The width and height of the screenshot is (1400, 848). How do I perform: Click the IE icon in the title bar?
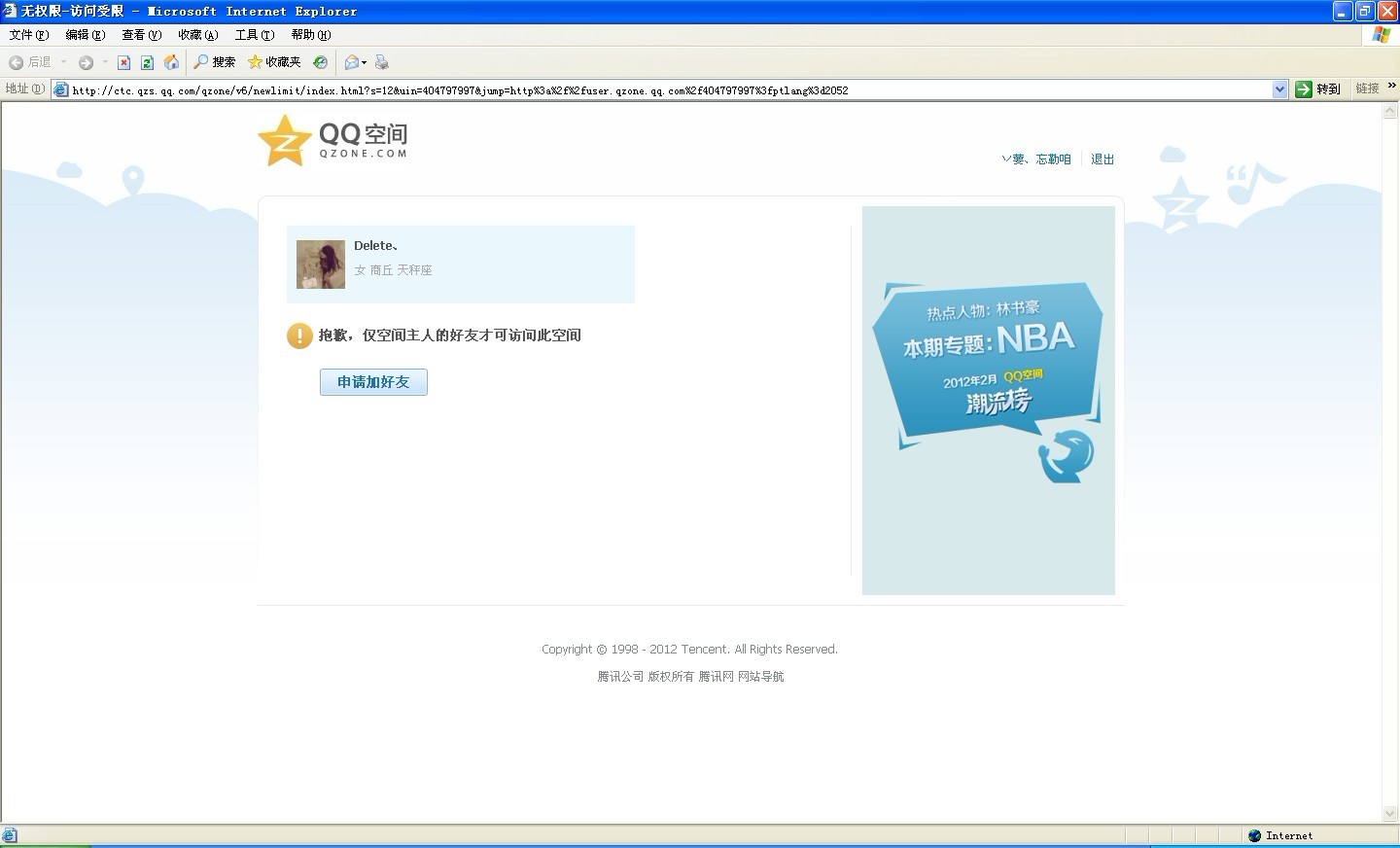10,11
